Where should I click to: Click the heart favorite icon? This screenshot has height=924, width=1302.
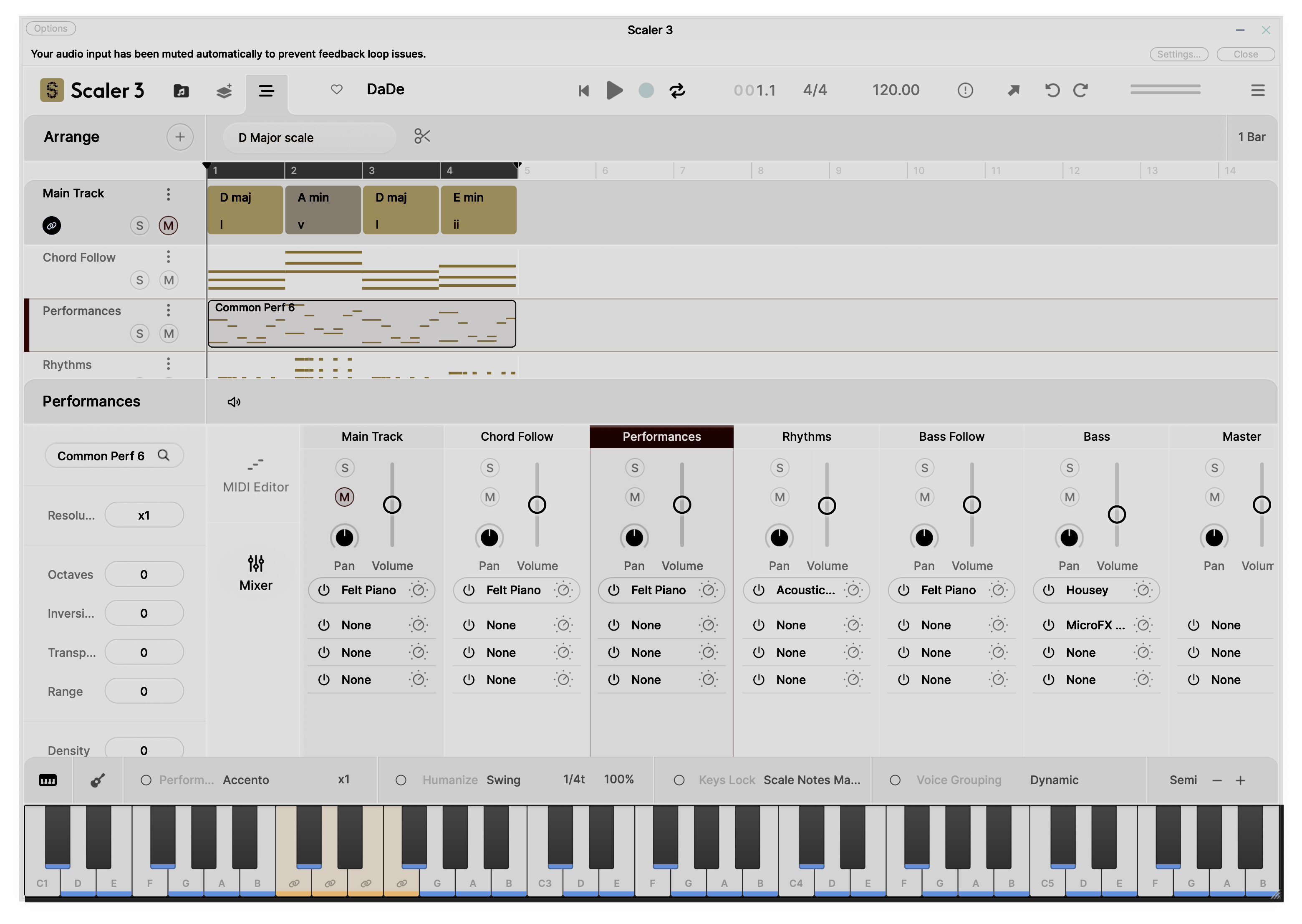[x=337, y=89]
